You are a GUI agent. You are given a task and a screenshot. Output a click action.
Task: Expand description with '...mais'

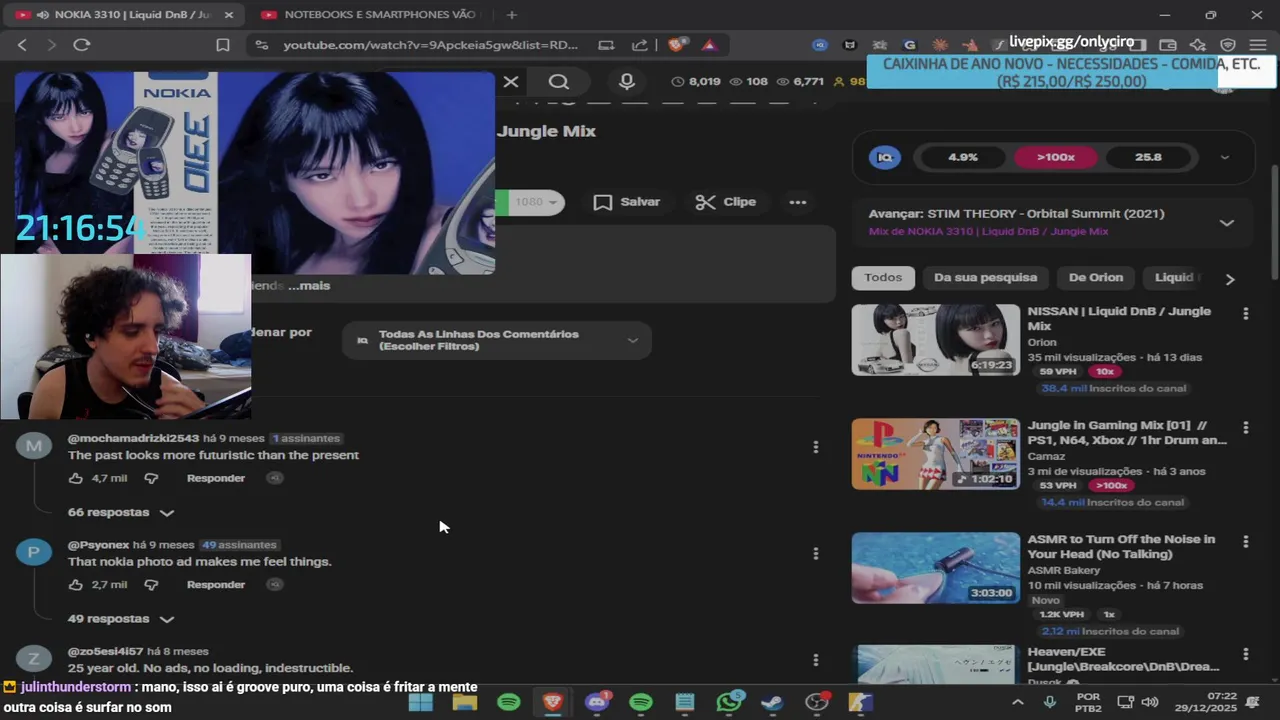309,285
